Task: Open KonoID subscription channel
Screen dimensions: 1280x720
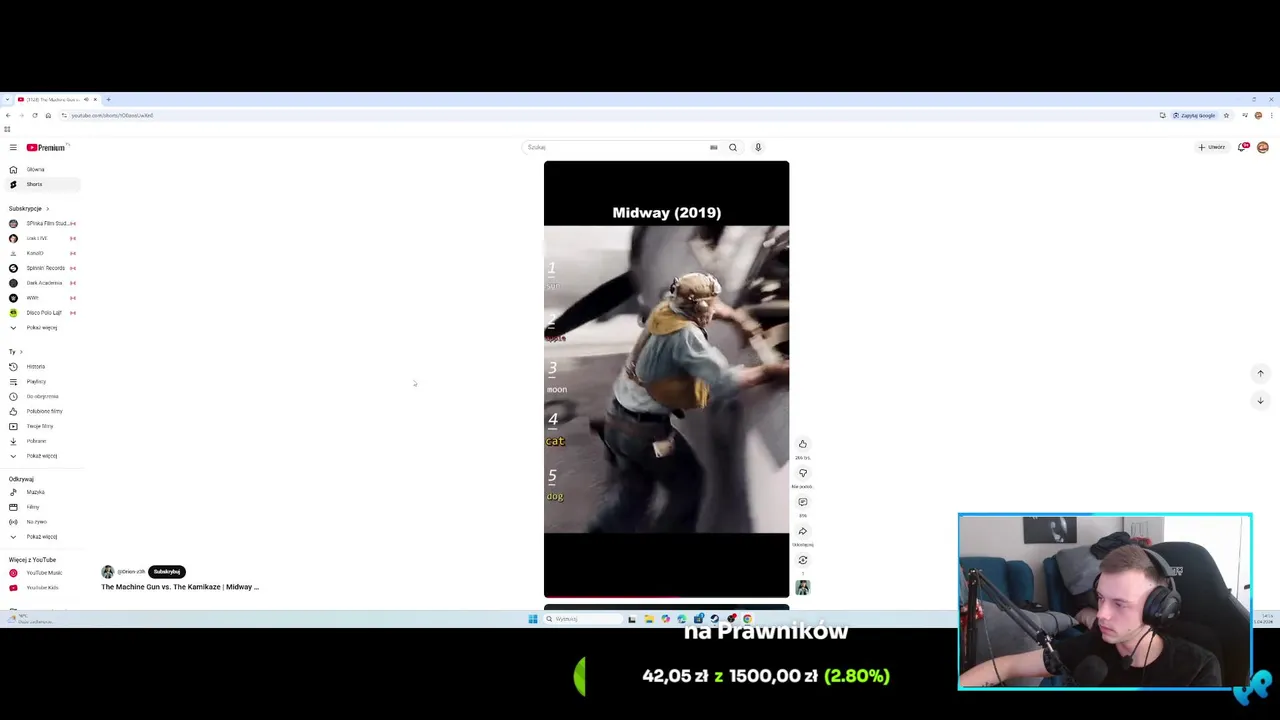Action: [x=40, y=253]
